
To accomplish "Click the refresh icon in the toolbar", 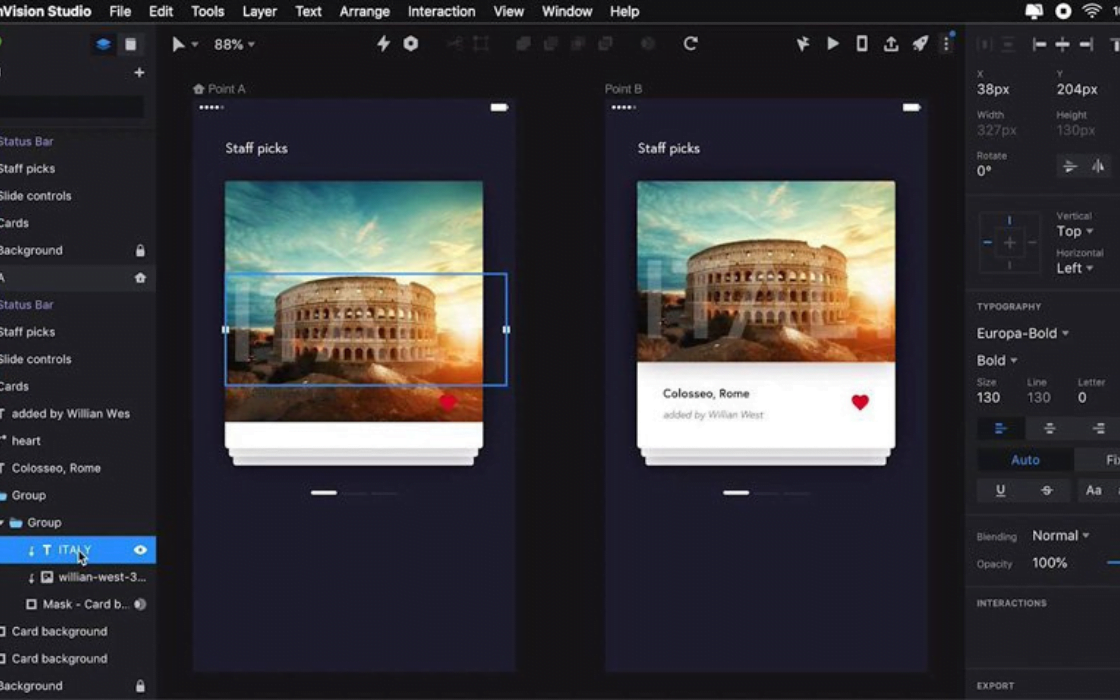I will 691,43.
